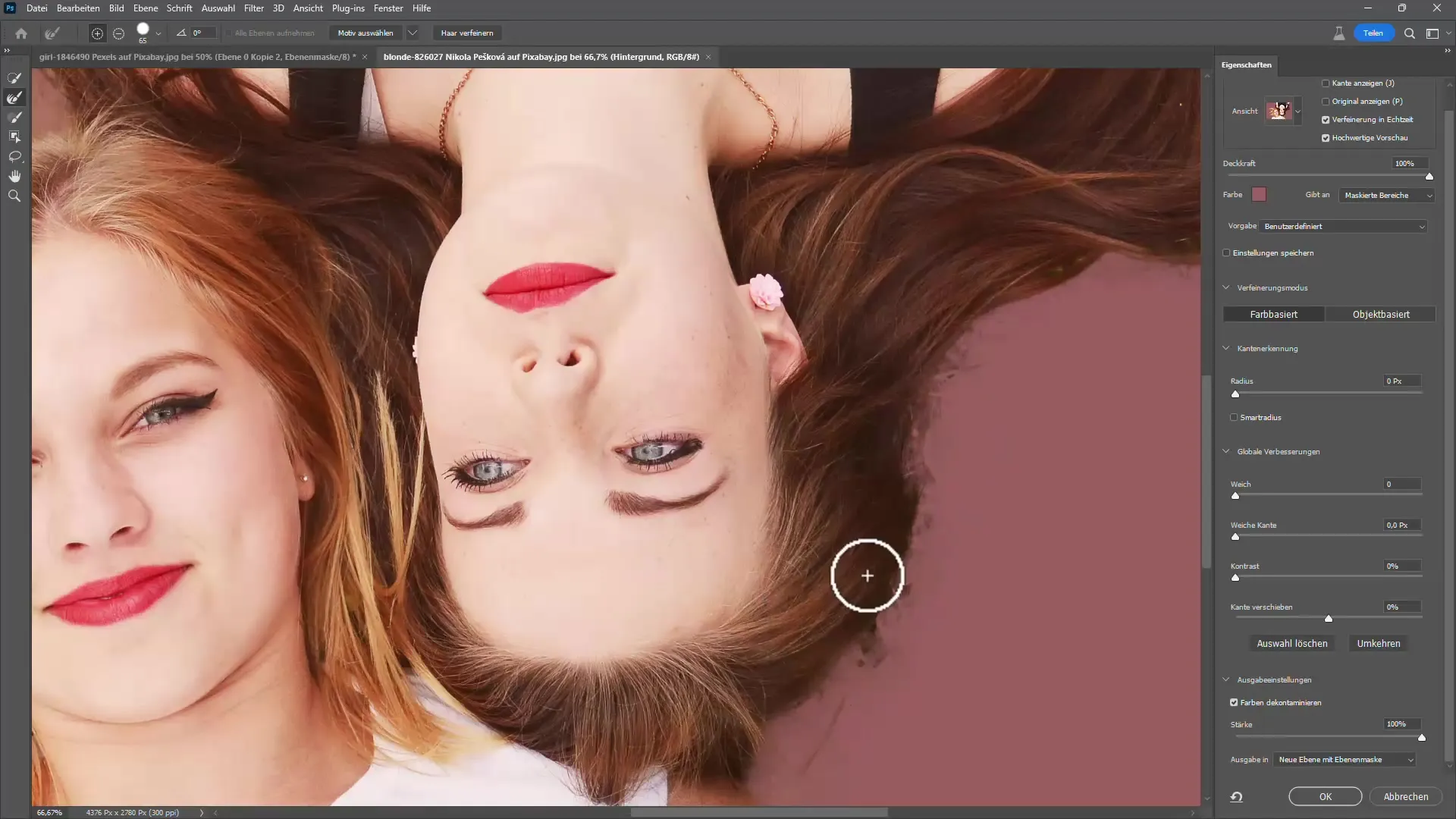This screenshot has height=819, width=1456.
Task: Click the Photoshop Ps logo icon
Action: (x=11, y=8)
